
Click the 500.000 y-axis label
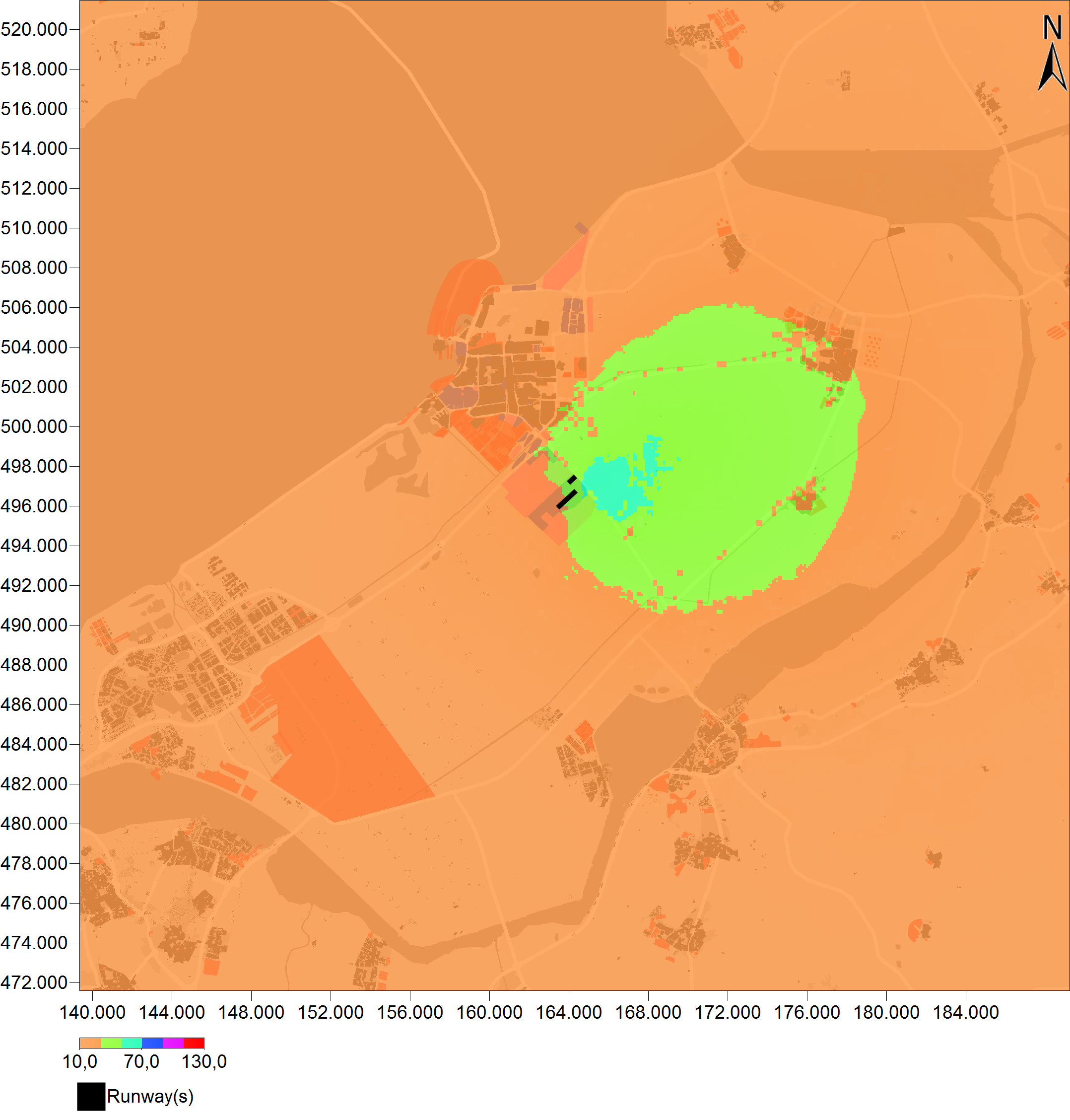(x=34, y=427)
